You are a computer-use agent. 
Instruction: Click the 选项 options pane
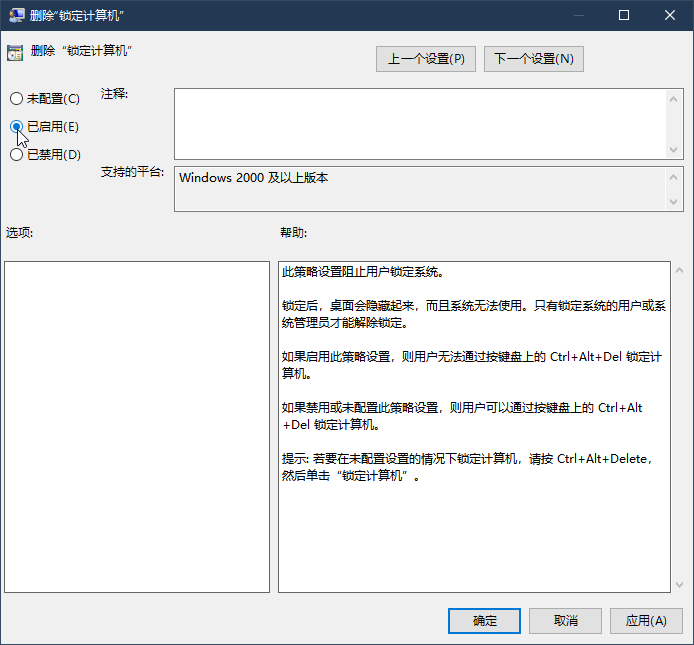tap(137, 427)
